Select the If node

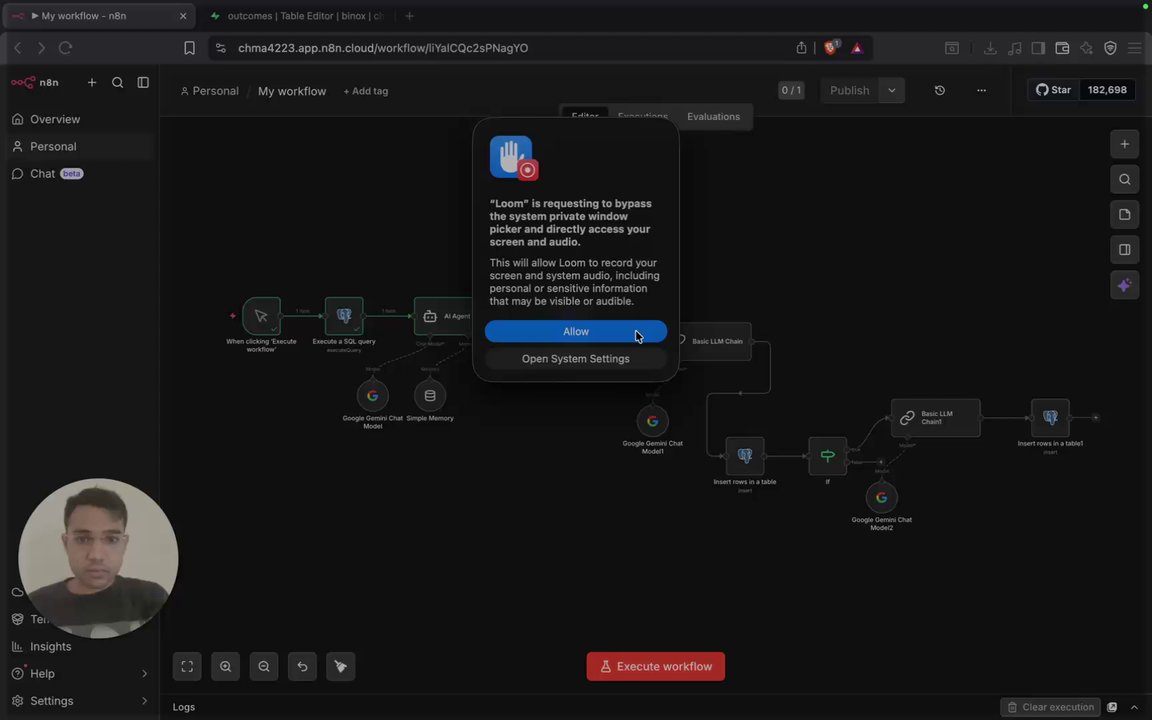pos(827,456)
